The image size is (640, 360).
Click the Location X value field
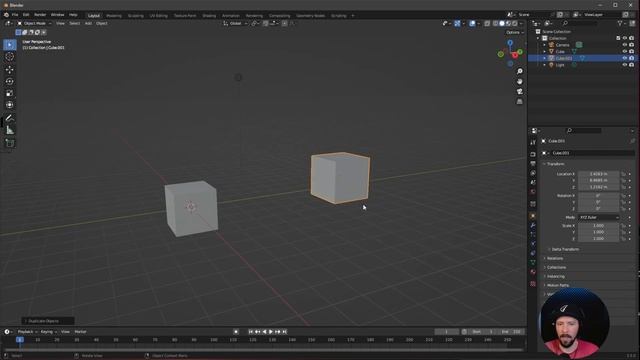(x=598, y=174)
